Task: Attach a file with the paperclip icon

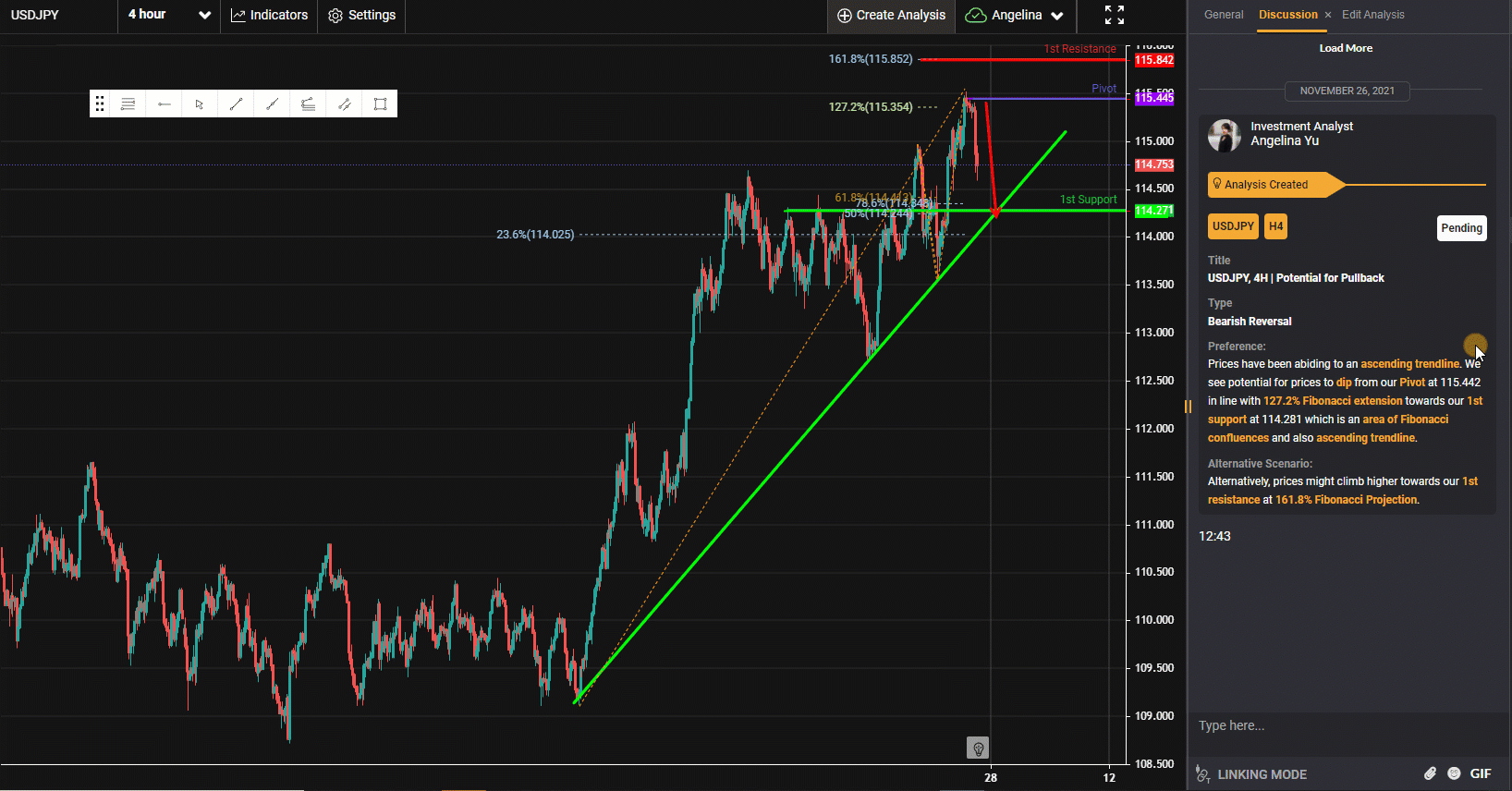Action: (1429, 773)
